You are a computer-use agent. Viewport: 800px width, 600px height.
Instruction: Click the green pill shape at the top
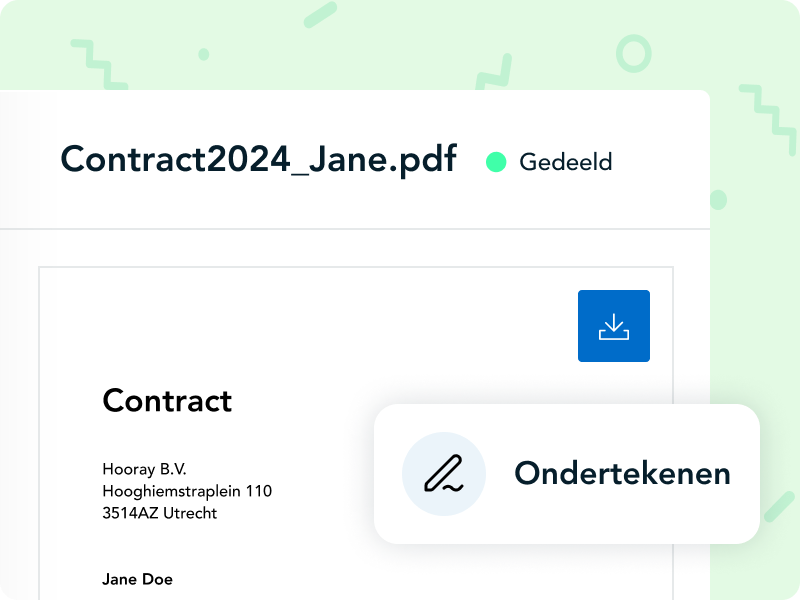tap(320, 14)
